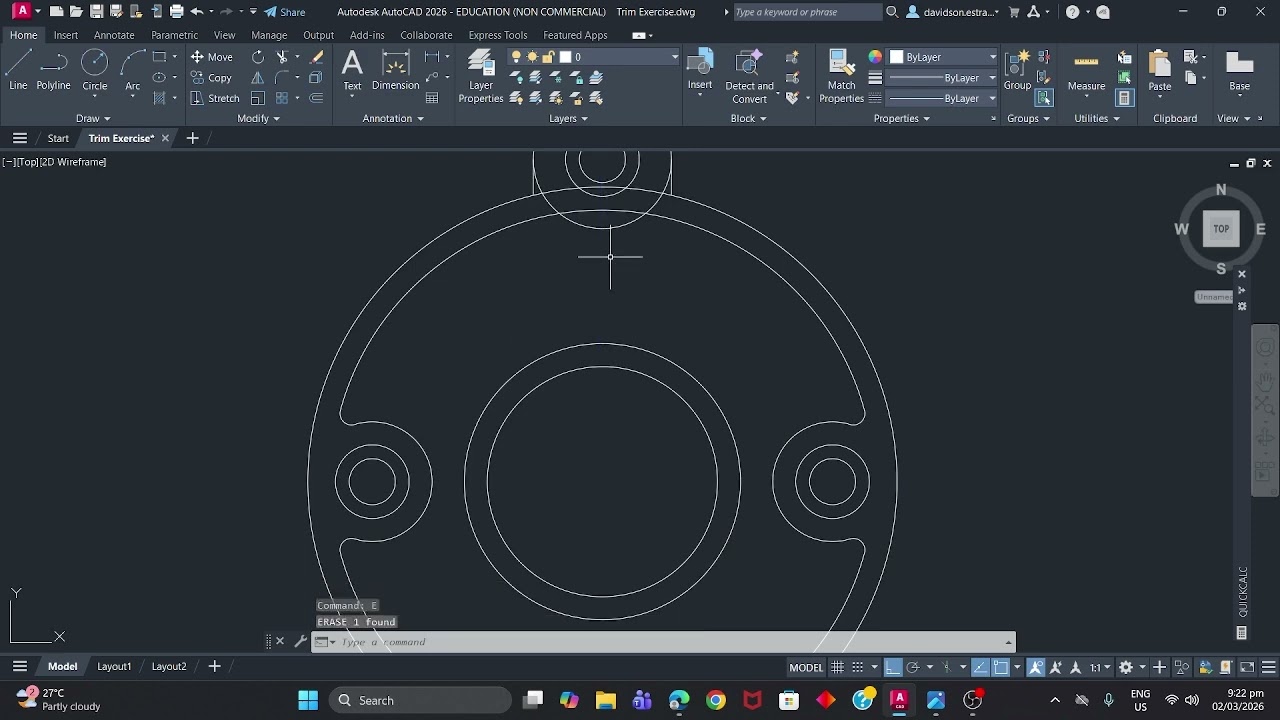Pick the Mirror tool icon

point(258,78)
